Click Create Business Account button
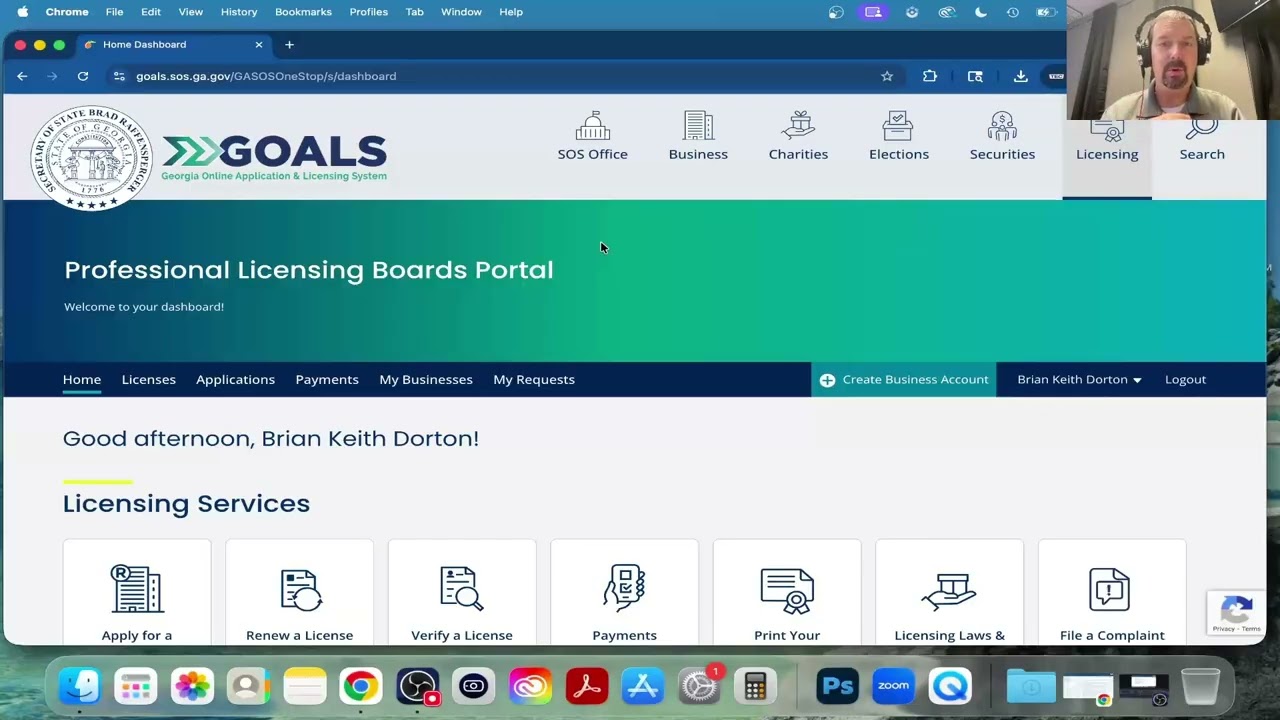1280x720 pixels. [904, 380]
